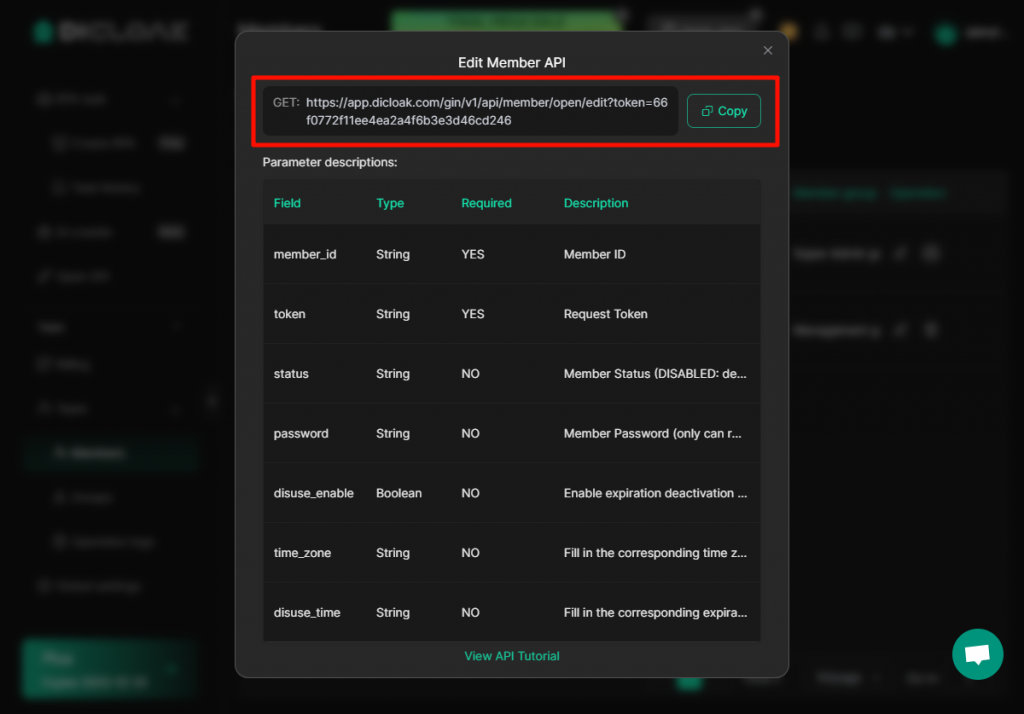1024x714 pixels.
Task: Close the Edit Member API dialog
Action: tap(768, 50)
